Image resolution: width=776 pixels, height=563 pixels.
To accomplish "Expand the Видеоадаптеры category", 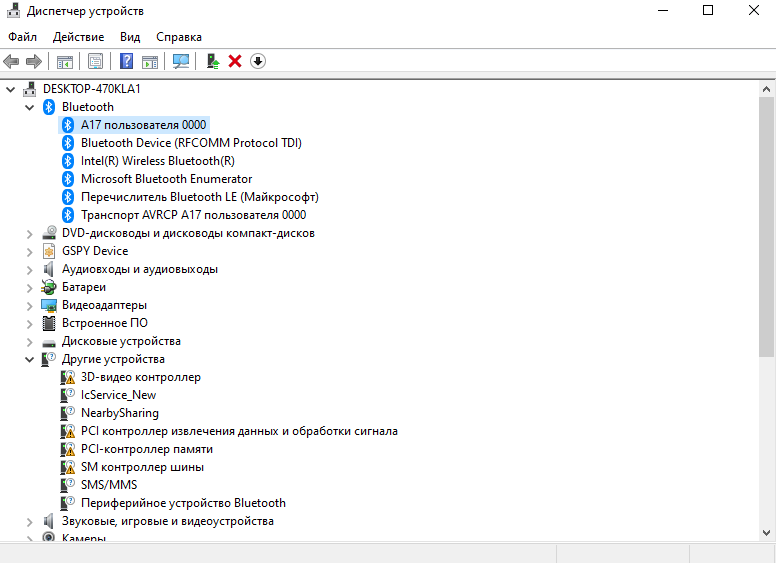I will click(x=30, y=306).
